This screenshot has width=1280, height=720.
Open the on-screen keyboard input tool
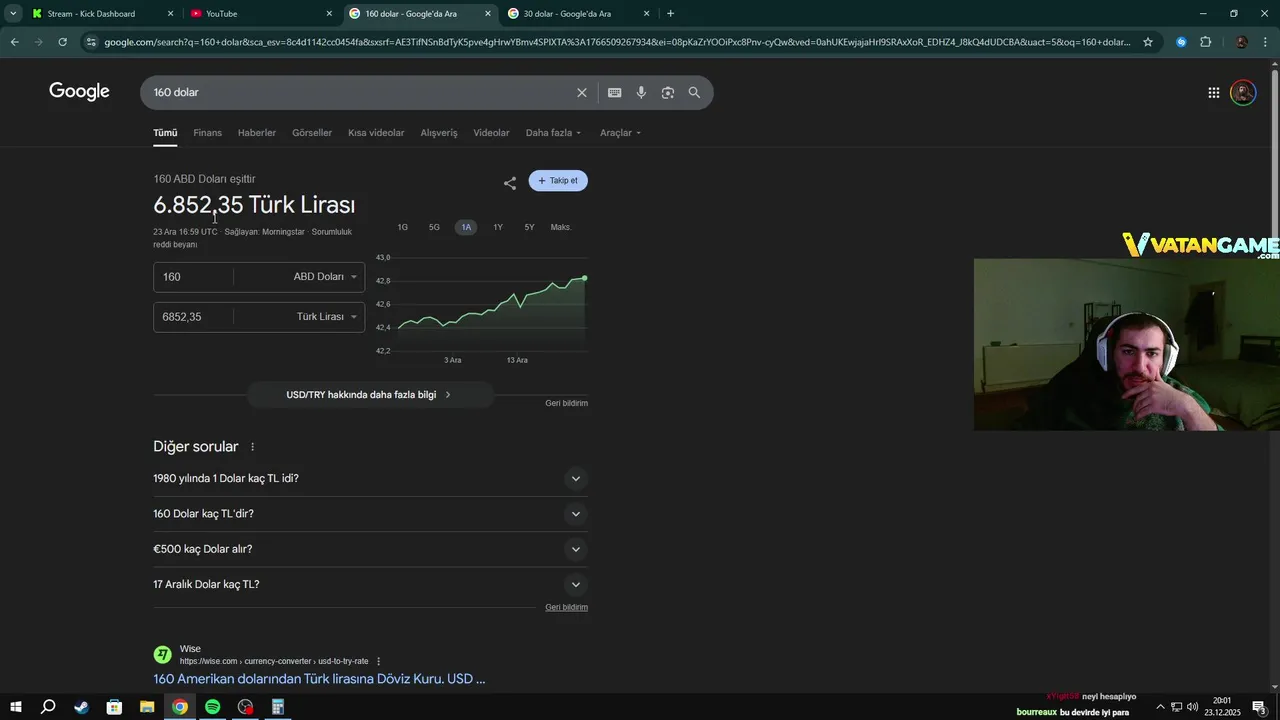(x=614, y=92)
